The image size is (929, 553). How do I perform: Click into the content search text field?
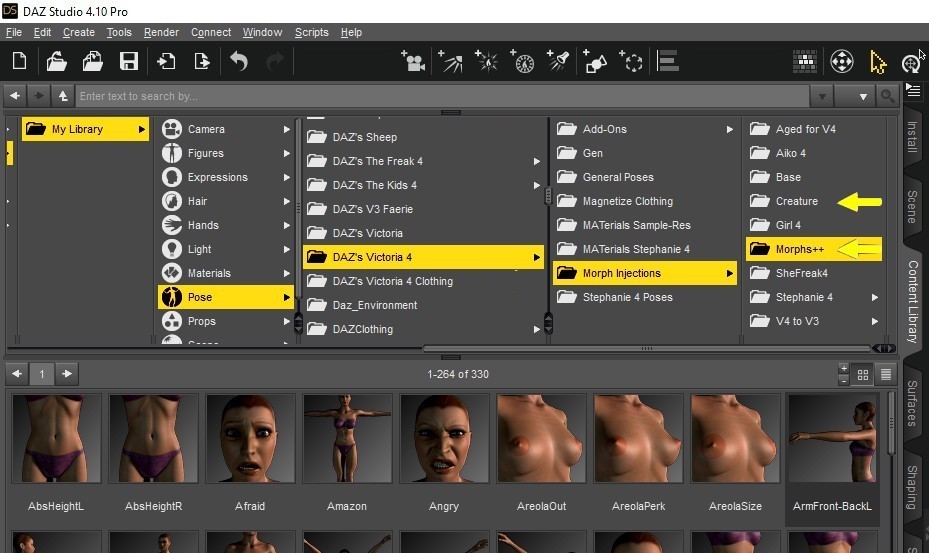442,96
